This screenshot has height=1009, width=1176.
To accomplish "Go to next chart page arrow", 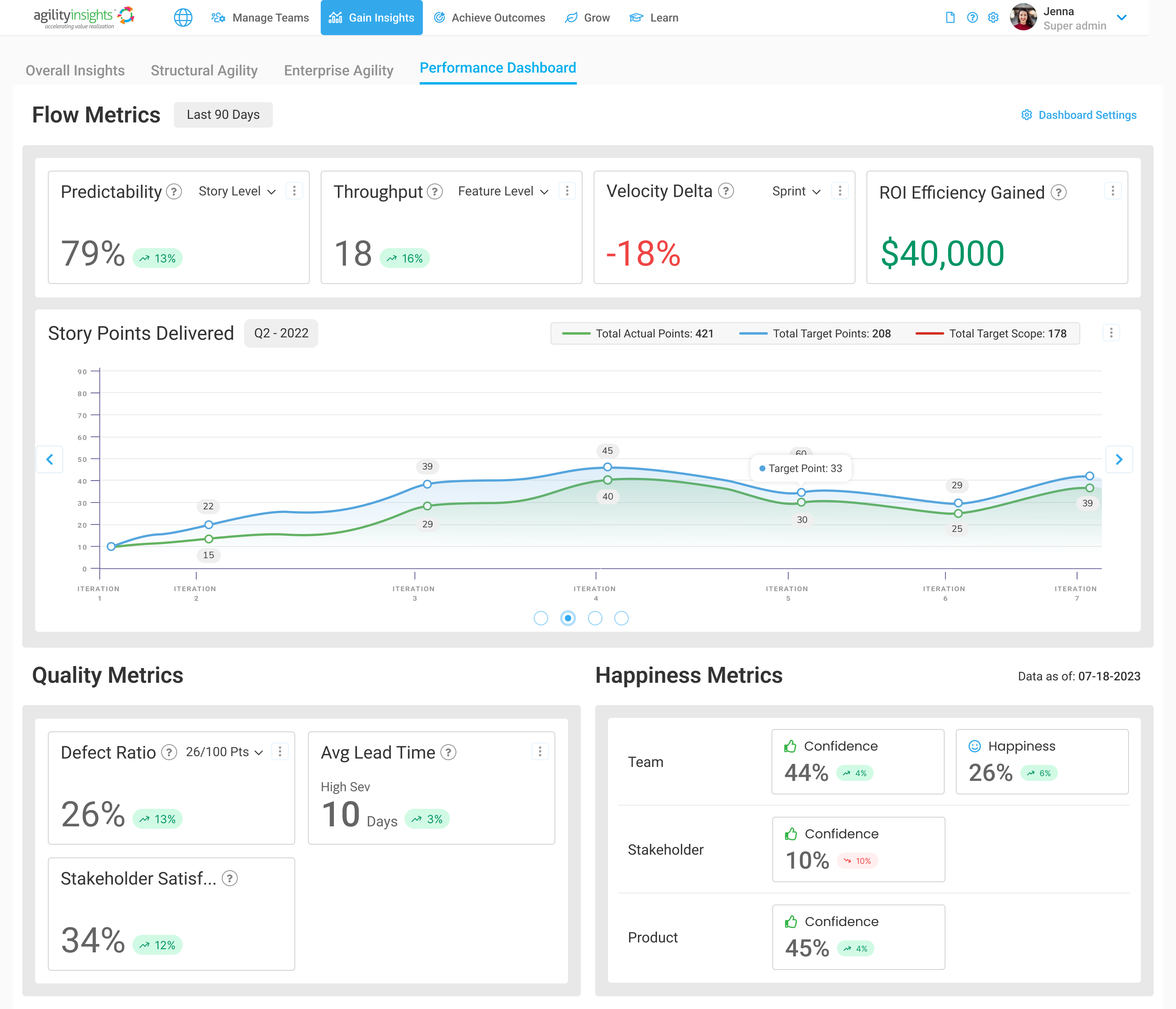I will 1119,459.
